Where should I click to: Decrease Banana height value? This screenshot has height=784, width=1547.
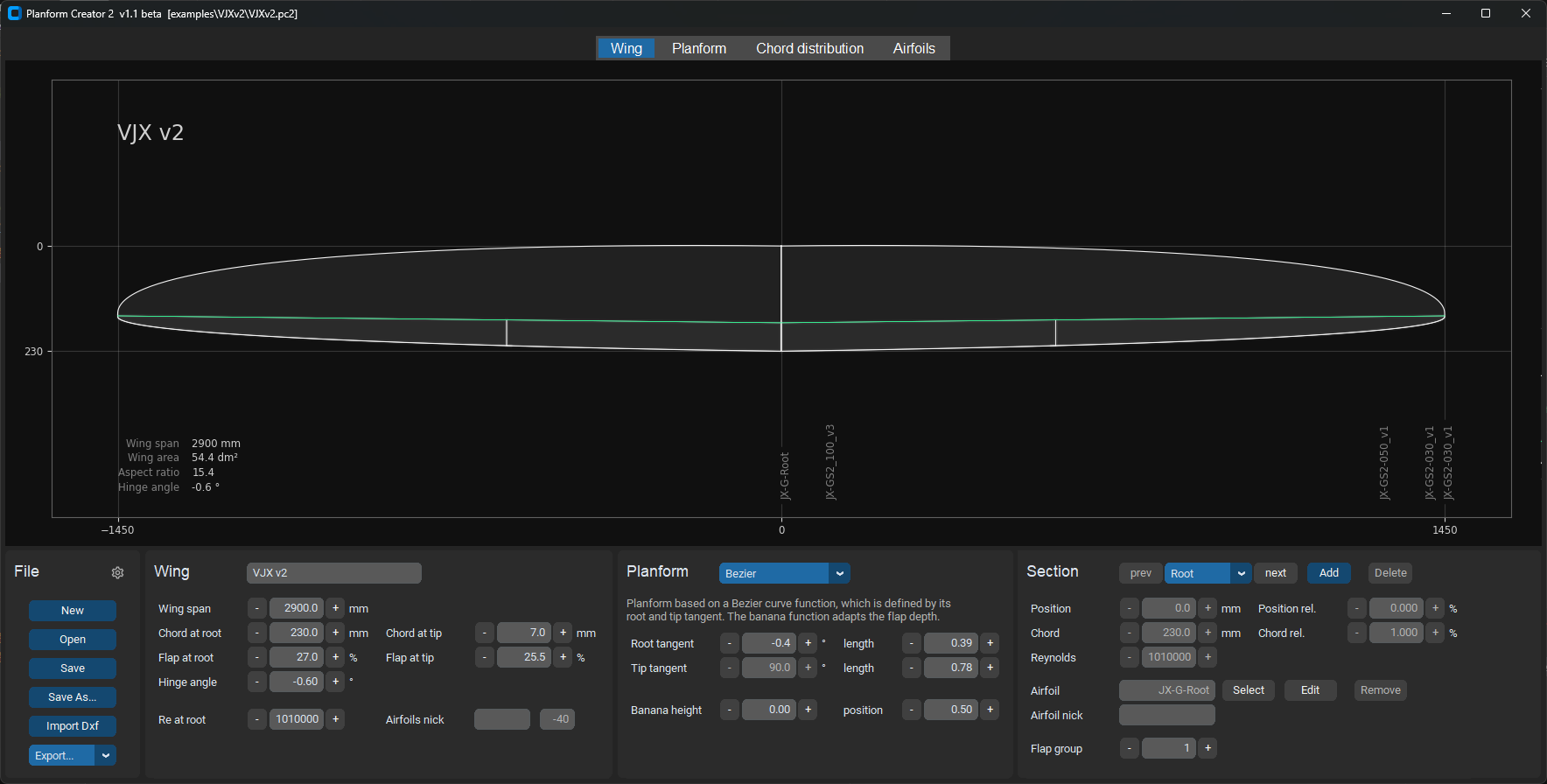click(x=730, y=710)
